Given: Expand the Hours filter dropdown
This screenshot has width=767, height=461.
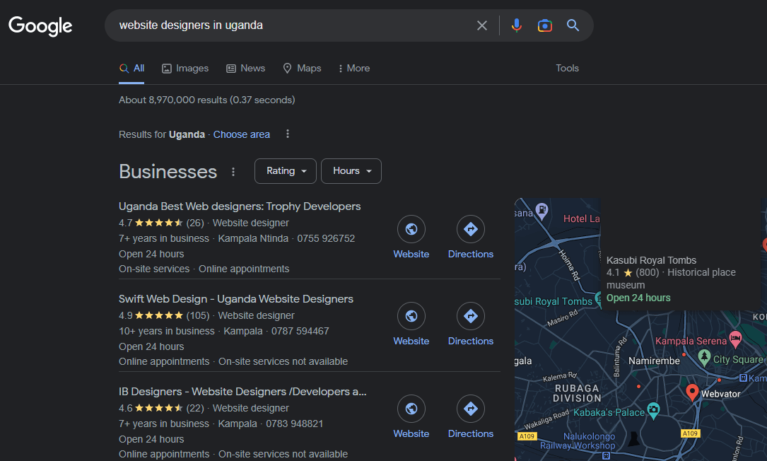Looking at the screenshot, I should 351,171.
